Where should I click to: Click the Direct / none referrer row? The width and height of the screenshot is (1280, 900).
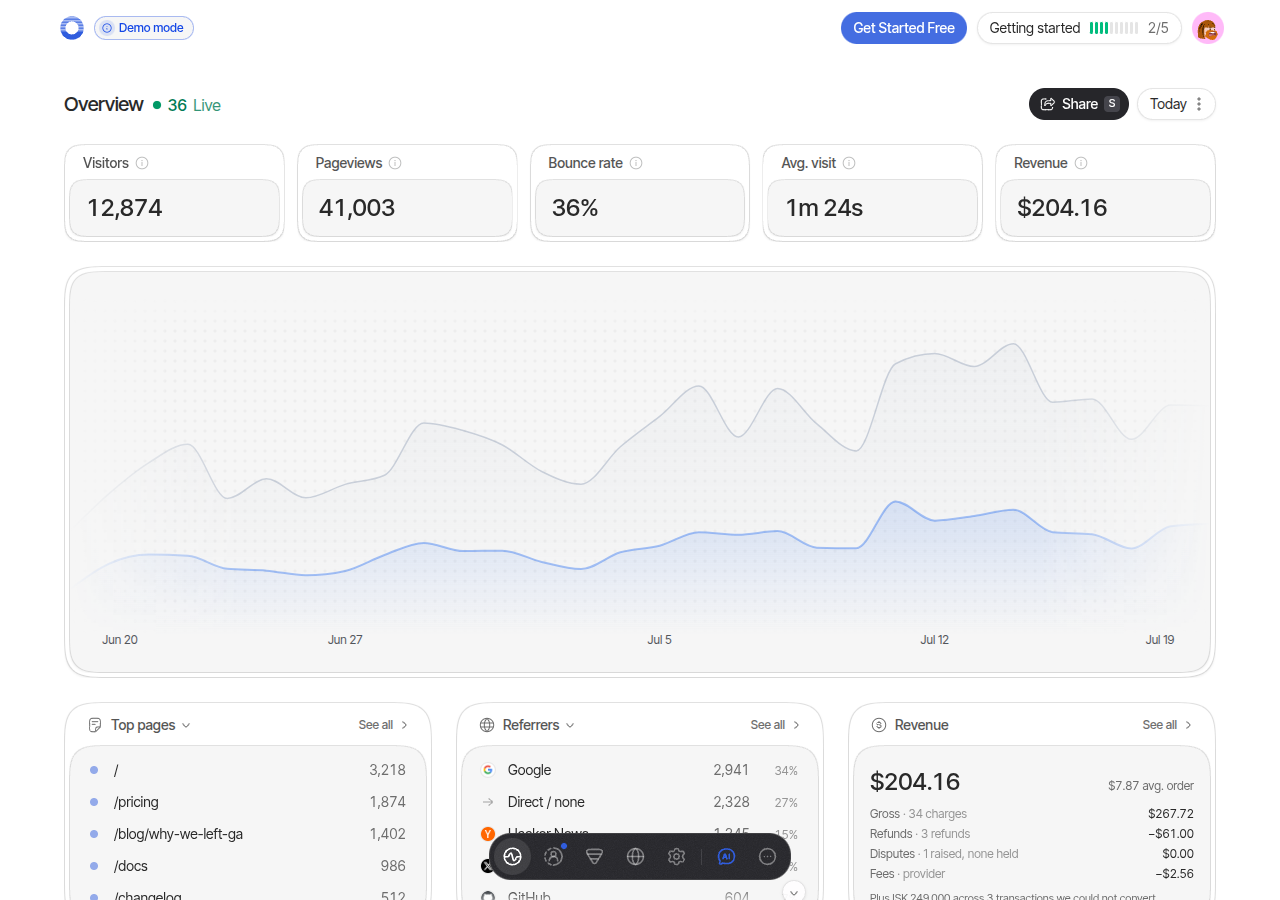coord(640,802)
